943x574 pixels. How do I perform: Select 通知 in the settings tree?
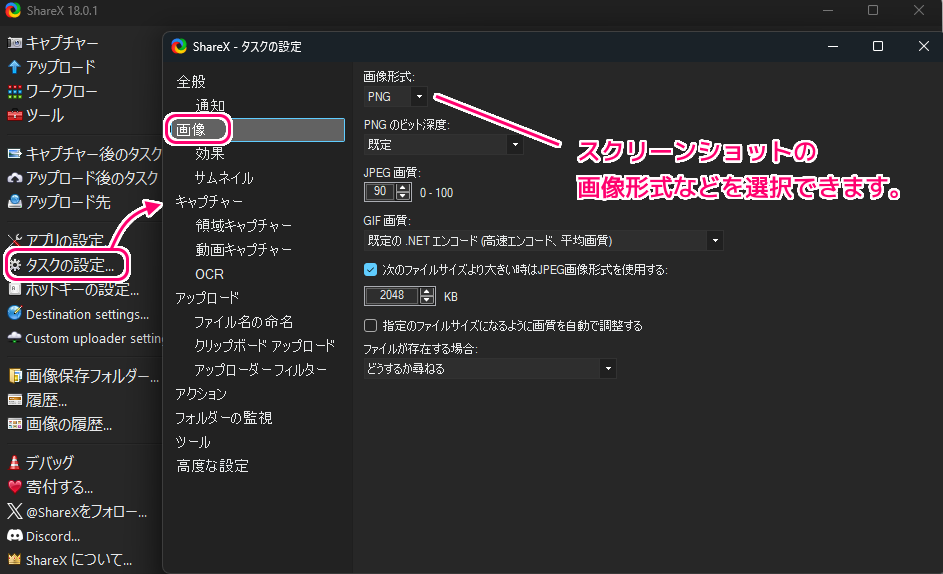210,106
